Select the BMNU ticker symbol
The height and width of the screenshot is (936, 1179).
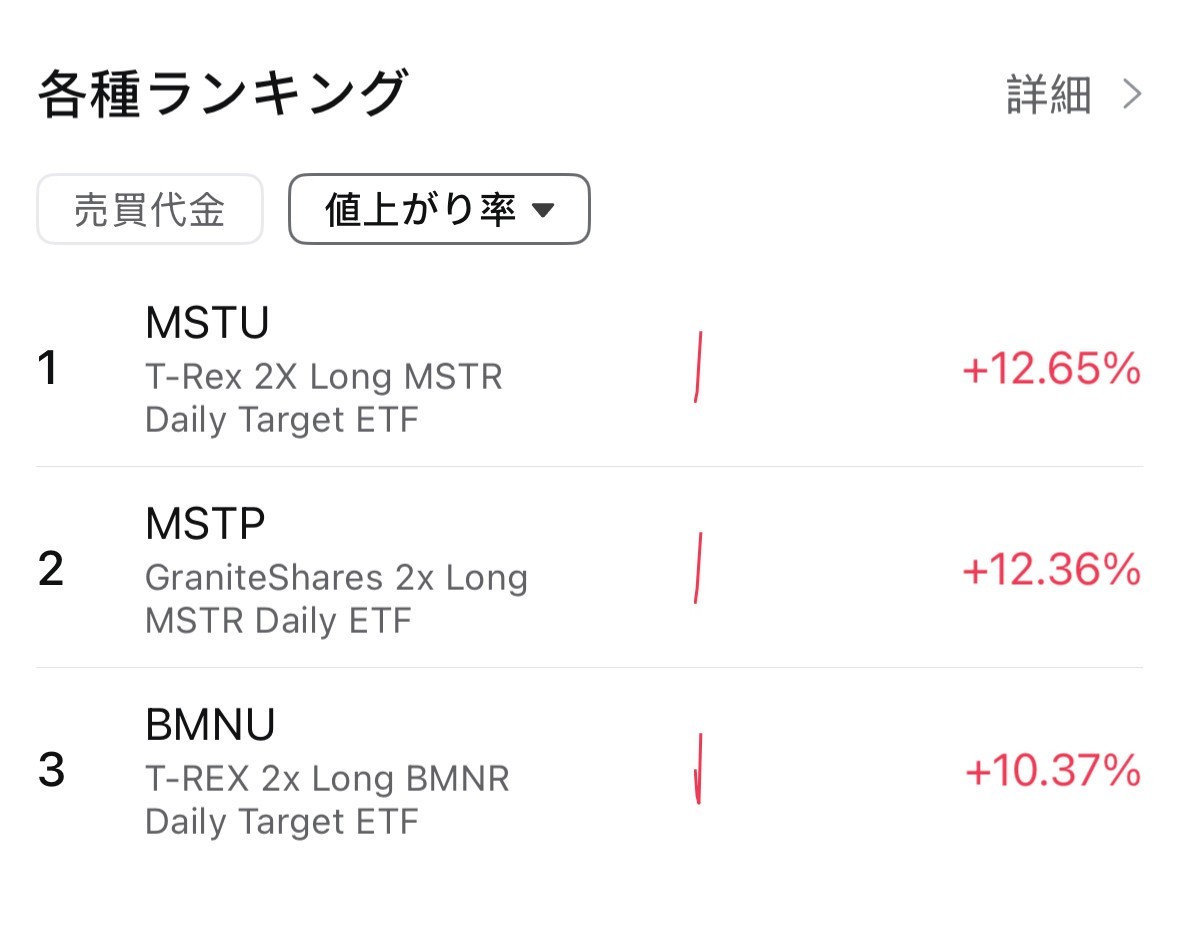click(x=210, y=725)
